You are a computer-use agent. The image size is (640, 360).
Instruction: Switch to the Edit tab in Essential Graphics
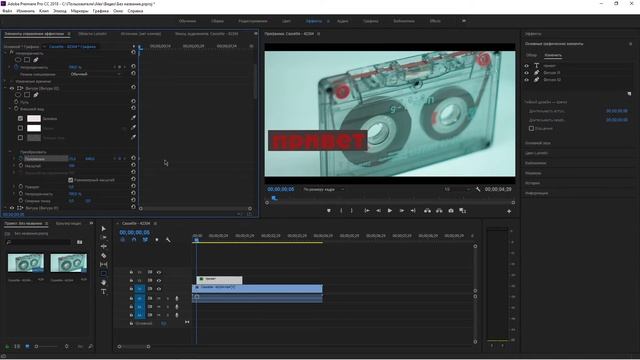tap(553, 55)
